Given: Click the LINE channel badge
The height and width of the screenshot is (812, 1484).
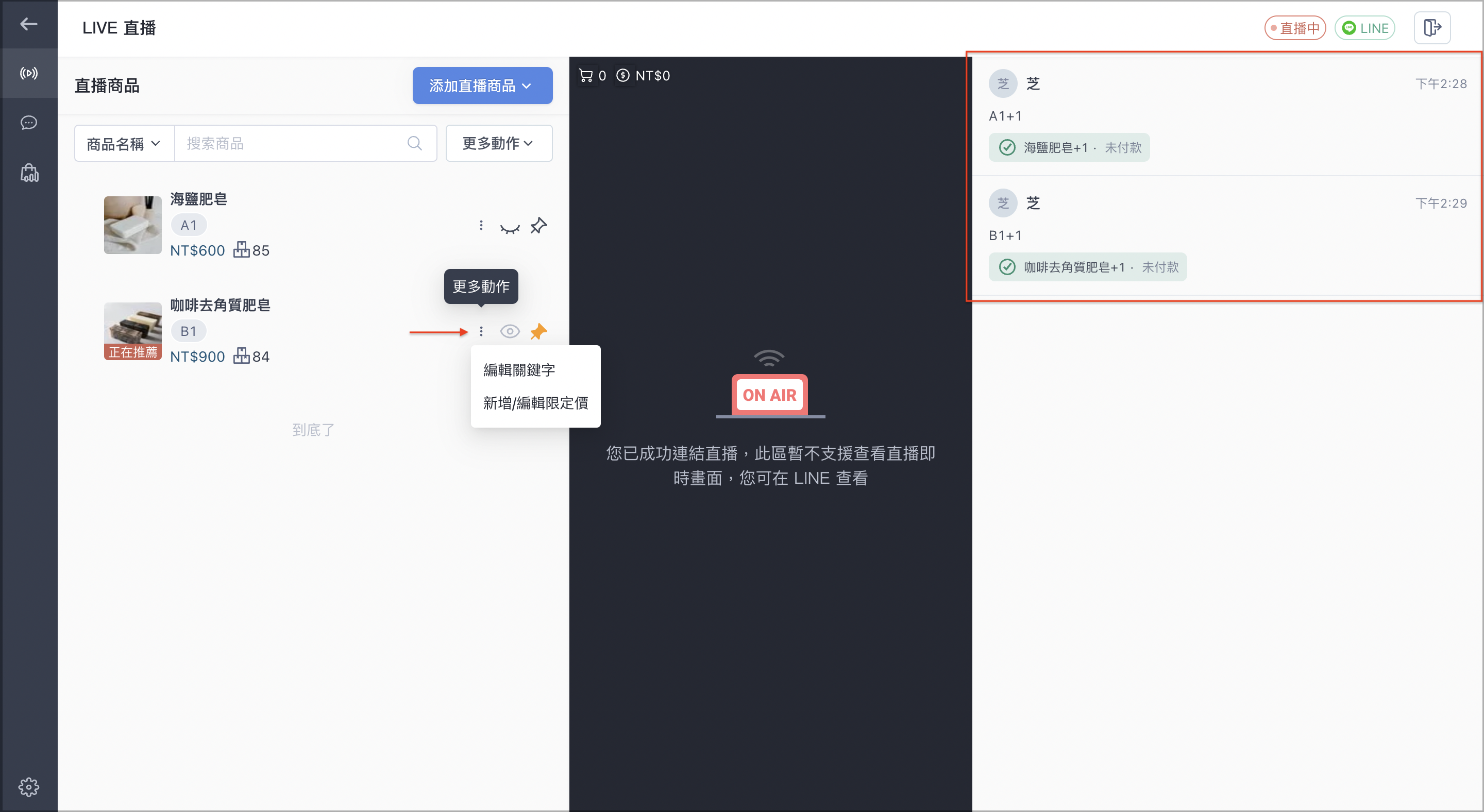Looking at the screenshot, I should tap(1365, 28).
